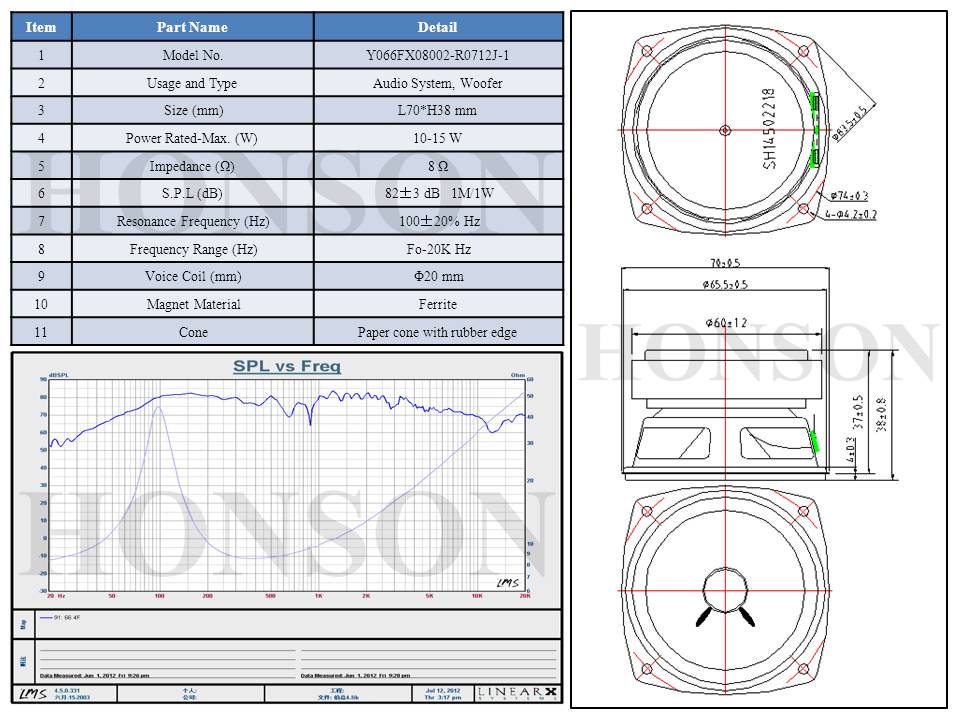Click the SPL vs Freq graph title

tap(287, 367)
